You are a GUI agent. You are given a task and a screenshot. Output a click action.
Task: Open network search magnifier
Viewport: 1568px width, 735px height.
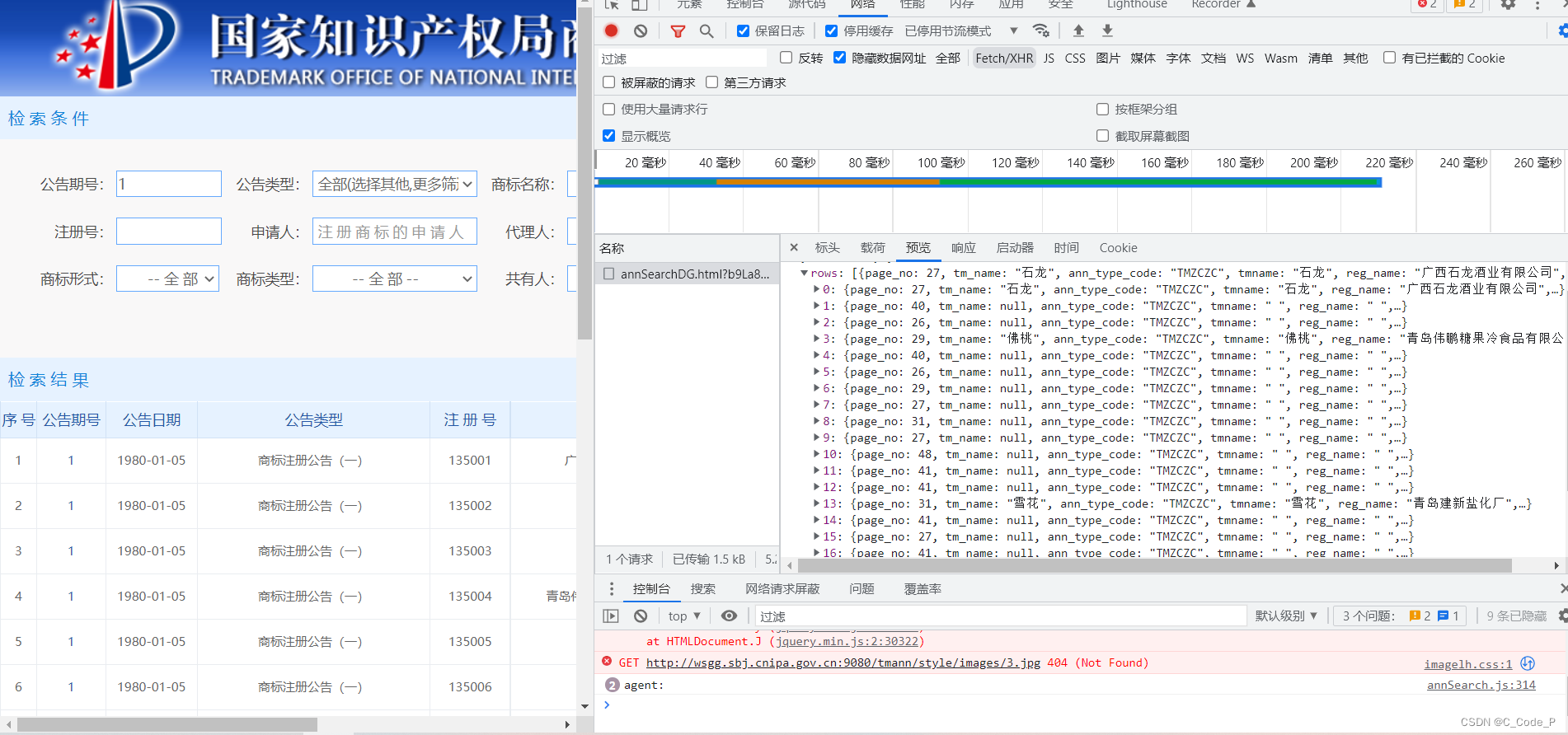707,31
